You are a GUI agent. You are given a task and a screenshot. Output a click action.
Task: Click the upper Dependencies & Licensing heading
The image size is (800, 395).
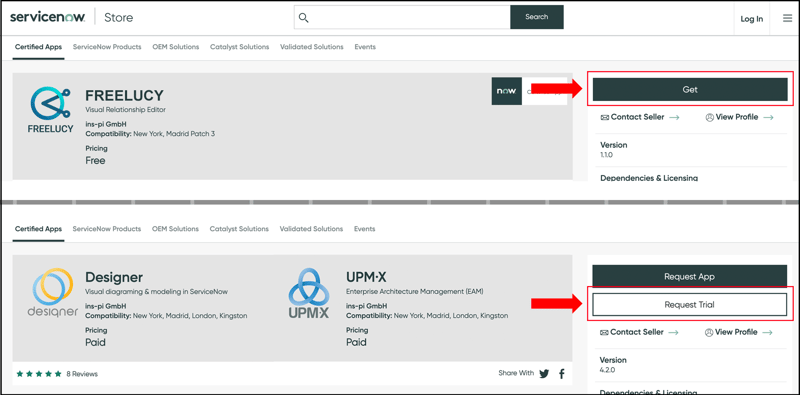[x=649, y=178]
